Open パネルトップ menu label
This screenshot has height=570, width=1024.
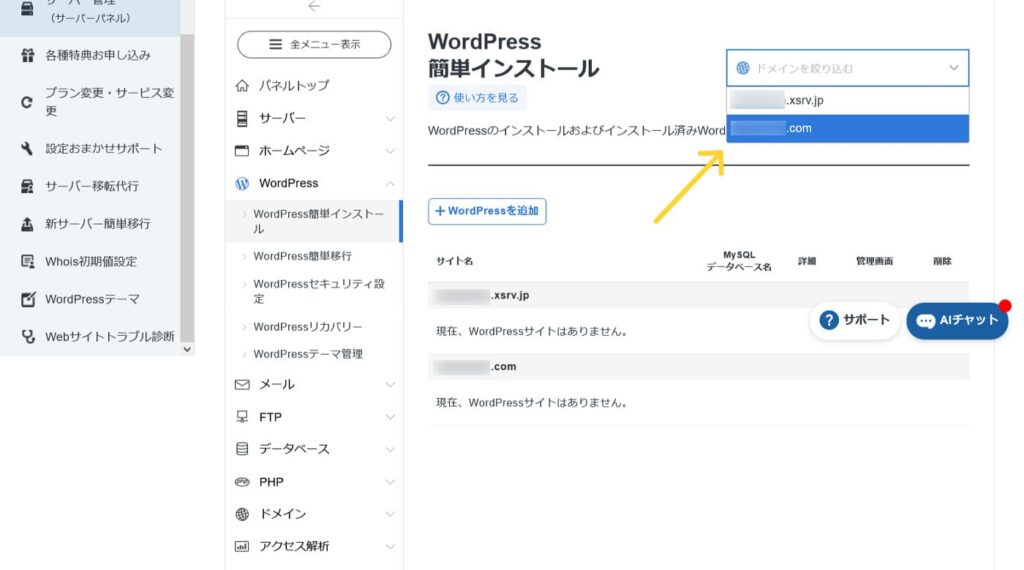294,86
